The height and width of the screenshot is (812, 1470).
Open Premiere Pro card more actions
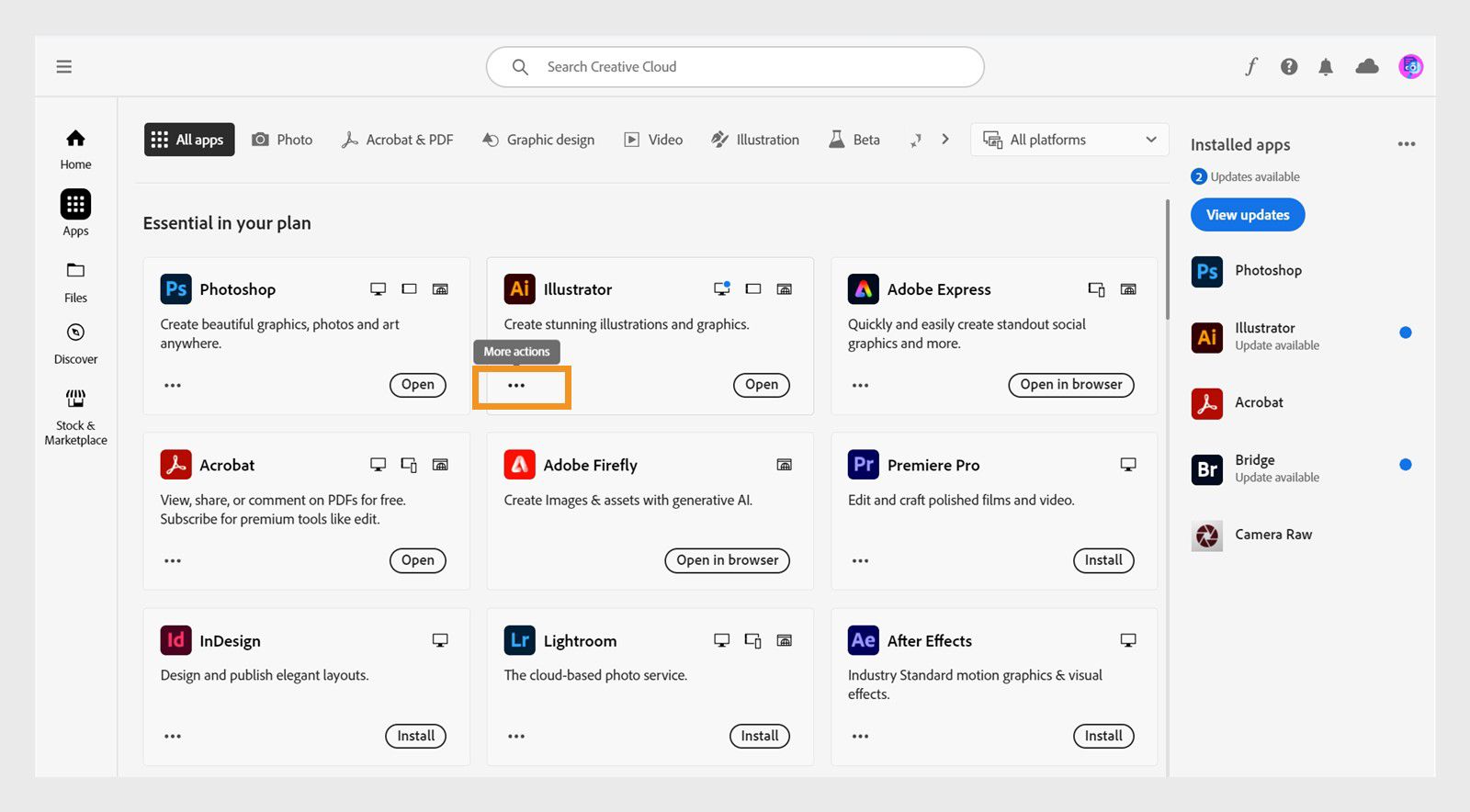(x=860, y=561)
